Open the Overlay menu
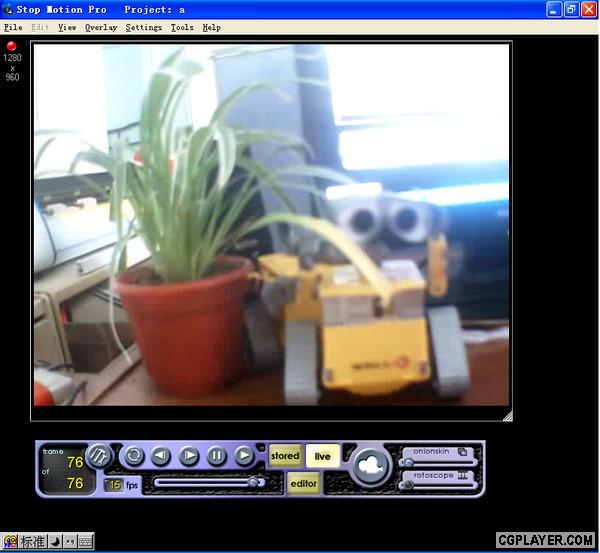The width and height of the screenshot is (600, 553). [101, 28]
